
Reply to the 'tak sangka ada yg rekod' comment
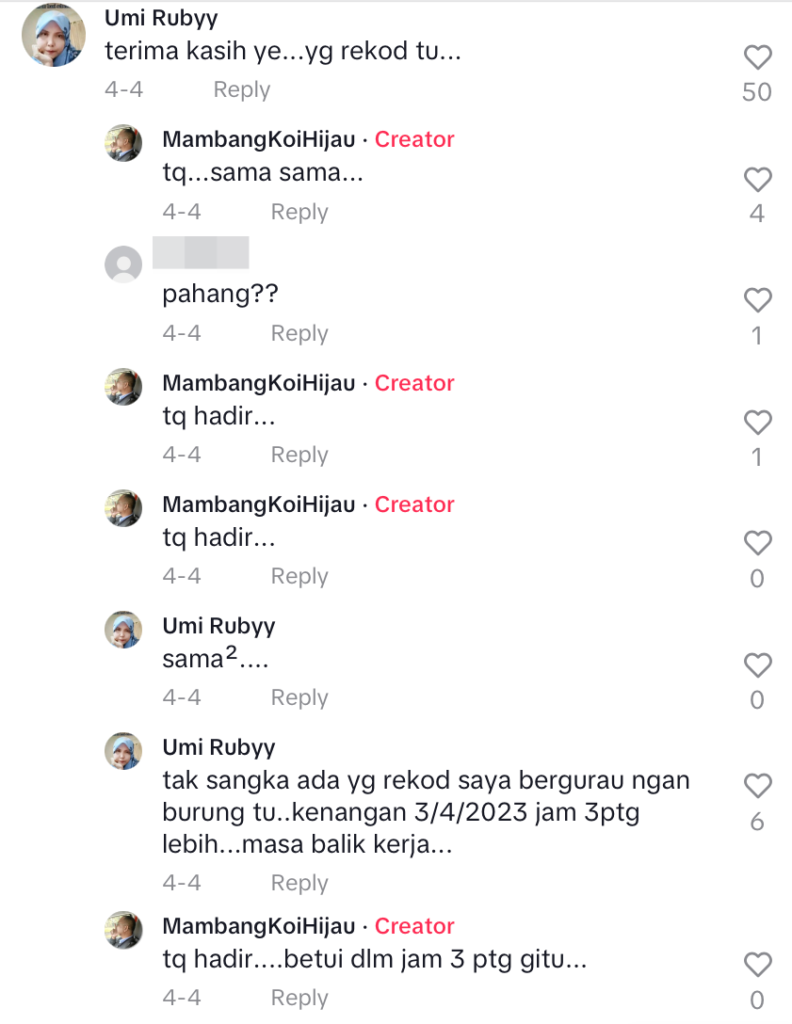(299, 883)
